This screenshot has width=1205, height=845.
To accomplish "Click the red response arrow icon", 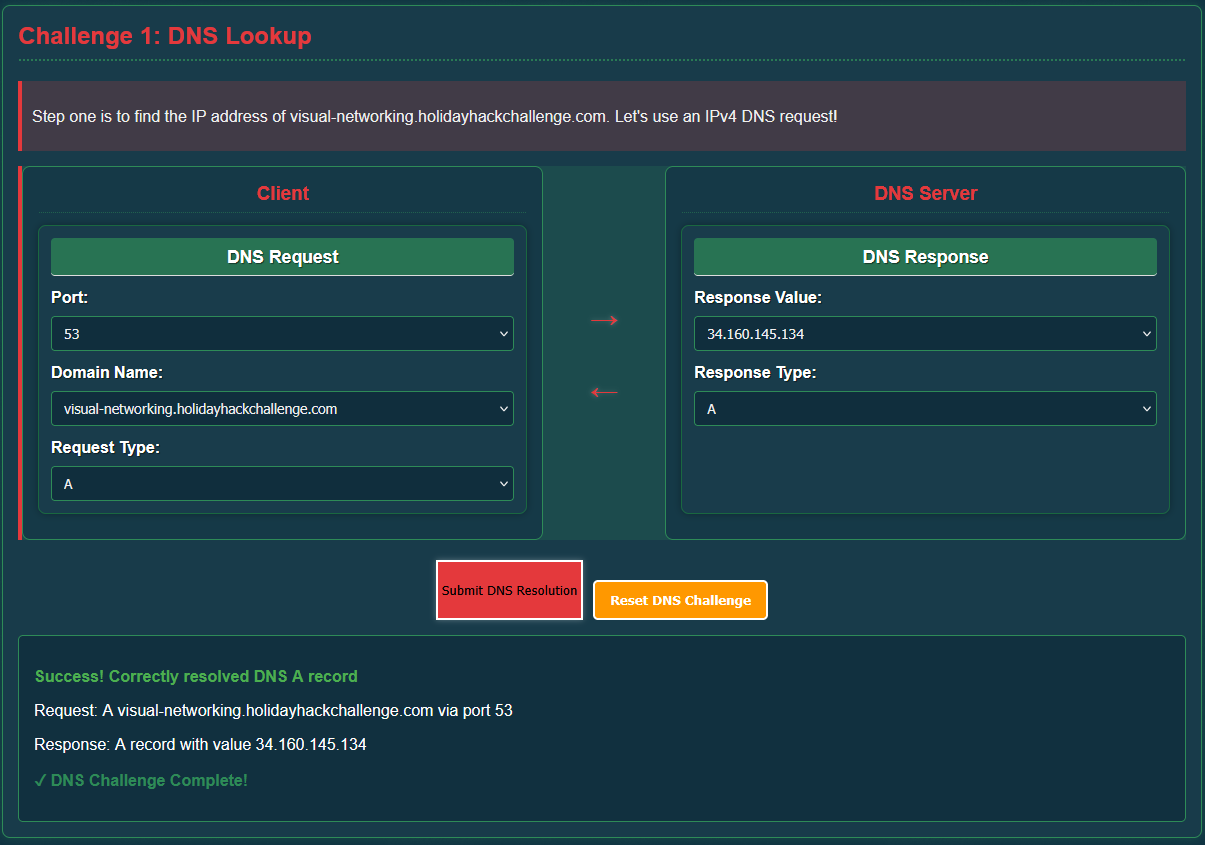I will pos(604,392).
